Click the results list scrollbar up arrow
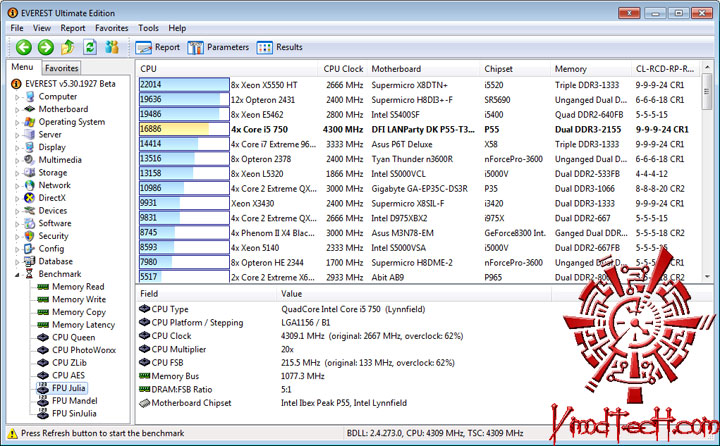This screenshot has width=720, height=446. (x=707, y=68)
